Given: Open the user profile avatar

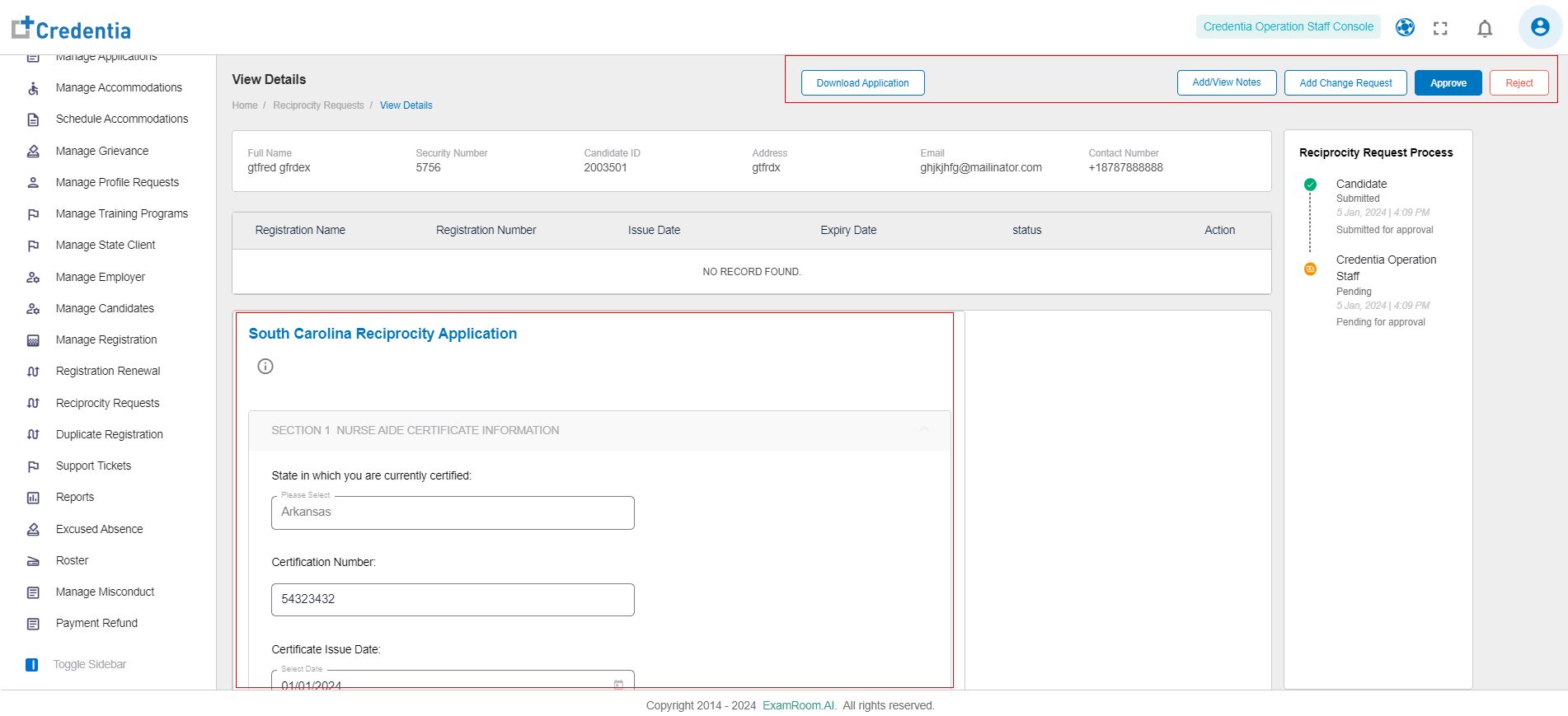Looking at the screenshot, I should click(x=1540, y=27).
